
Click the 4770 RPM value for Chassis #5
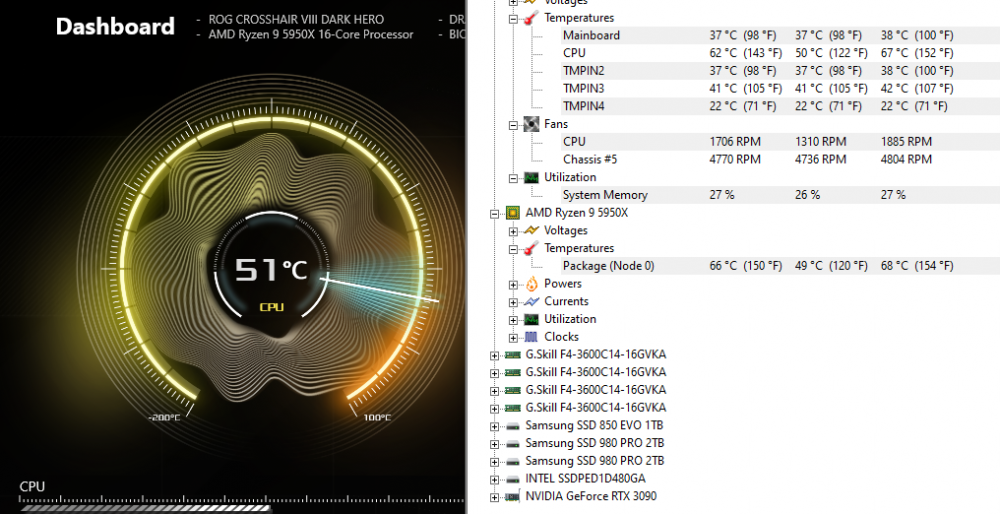tap(735, 159)
